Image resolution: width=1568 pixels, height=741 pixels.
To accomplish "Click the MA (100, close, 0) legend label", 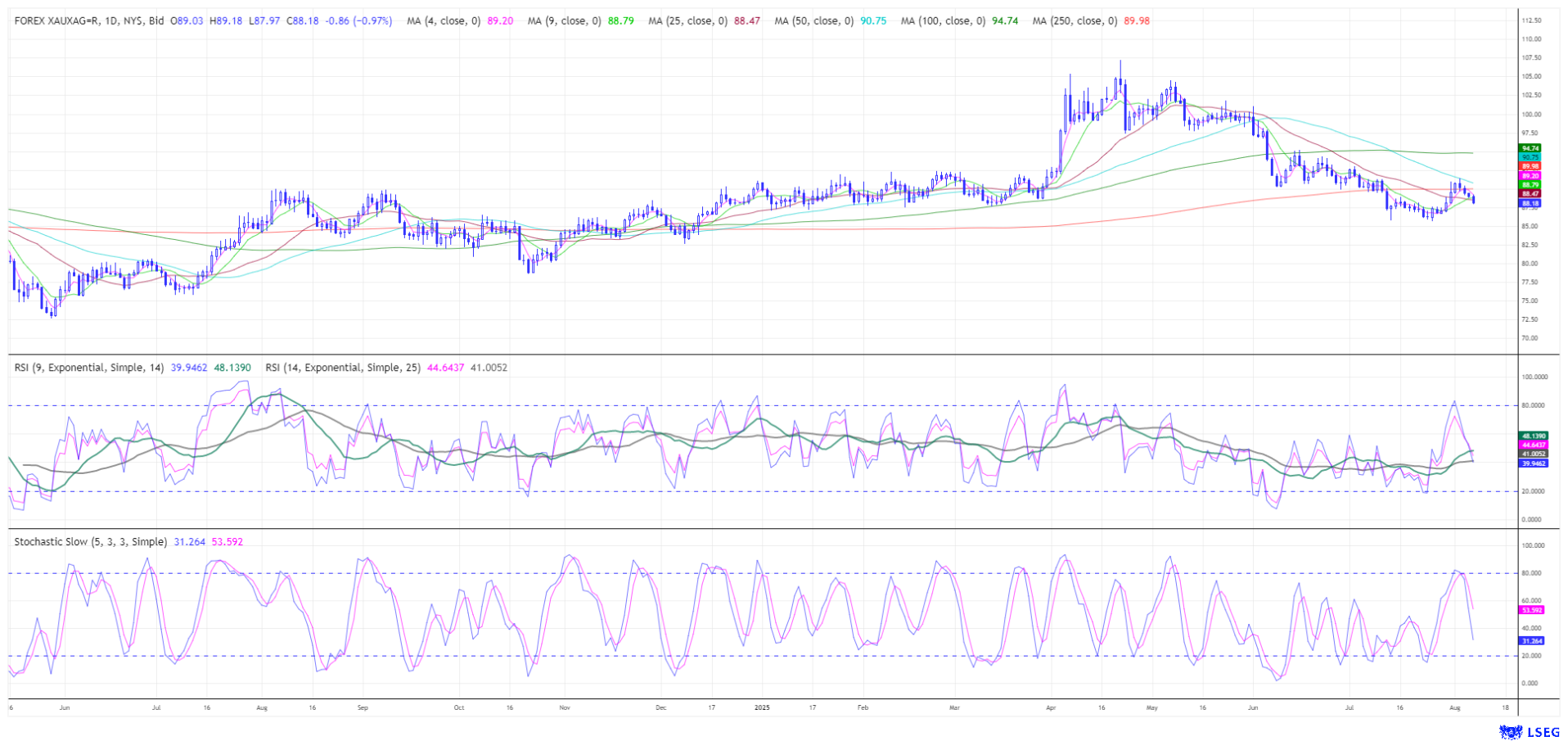I will 943,20.
